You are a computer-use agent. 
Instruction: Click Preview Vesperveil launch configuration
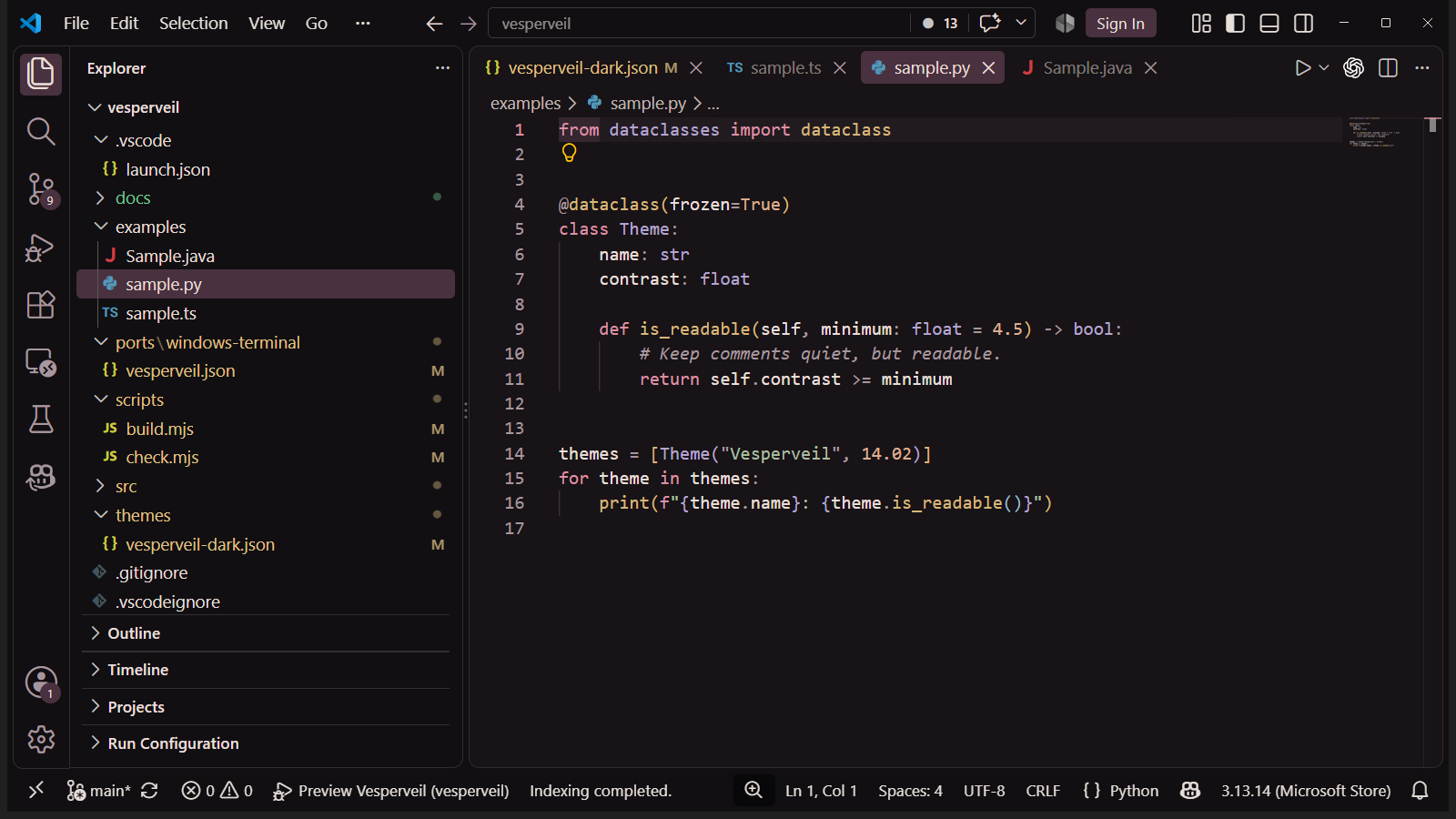click(391, 791)
